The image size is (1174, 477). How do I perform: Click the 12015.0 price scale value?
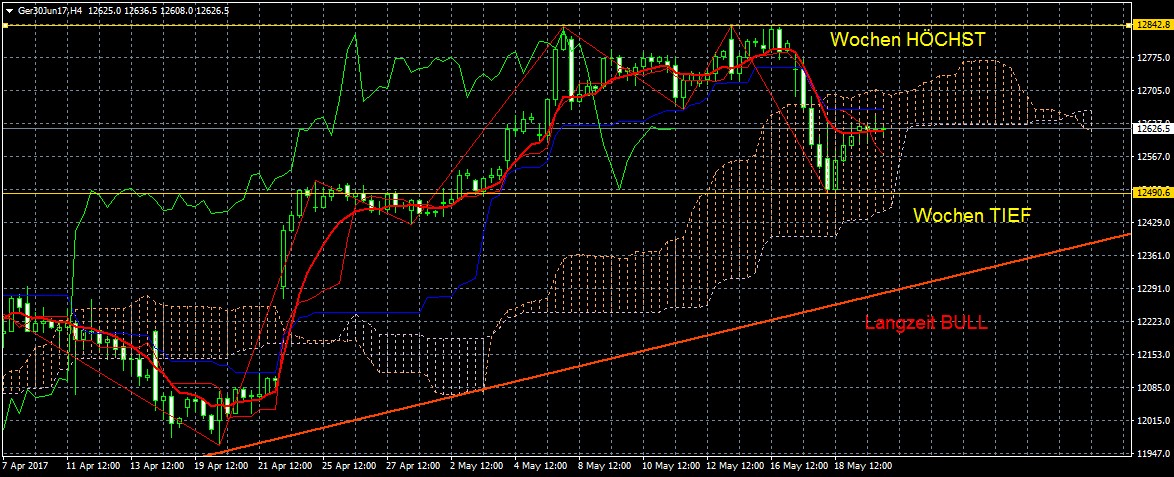click(x=1153, y=420)
